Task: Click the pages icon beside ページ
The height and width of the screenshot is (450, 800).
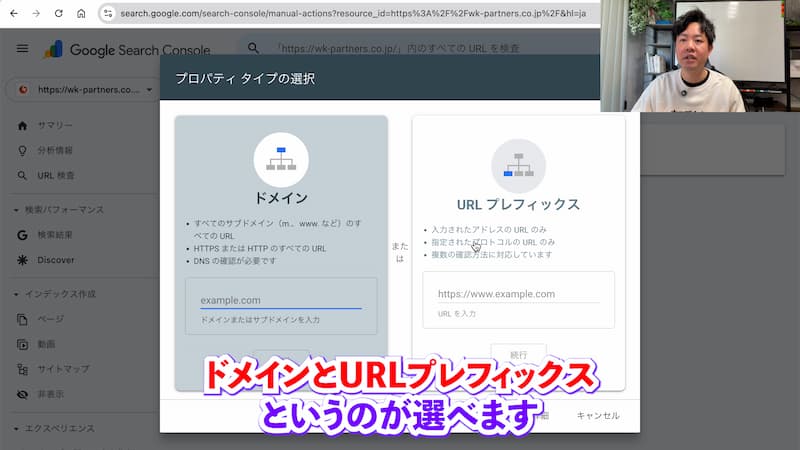Action: 22,319
